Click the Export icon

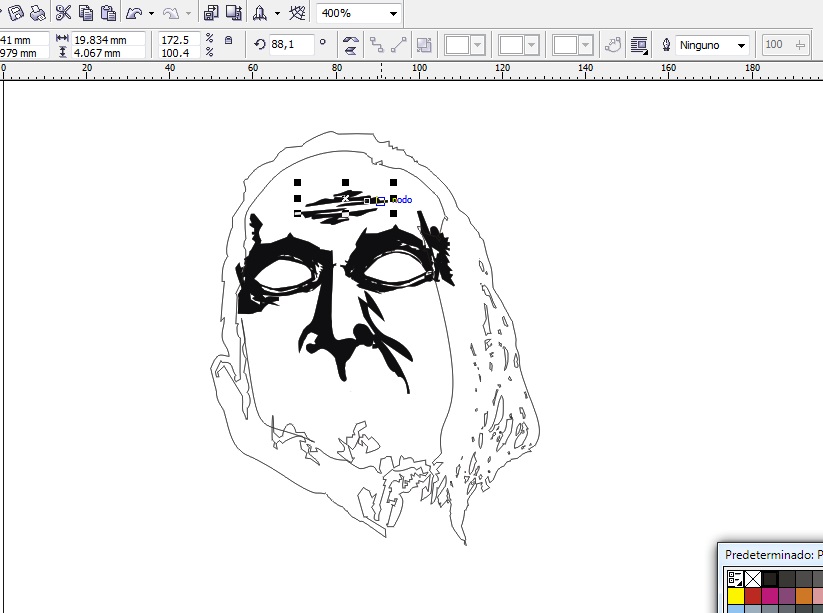pyautogui.click(x=234, y=13)
